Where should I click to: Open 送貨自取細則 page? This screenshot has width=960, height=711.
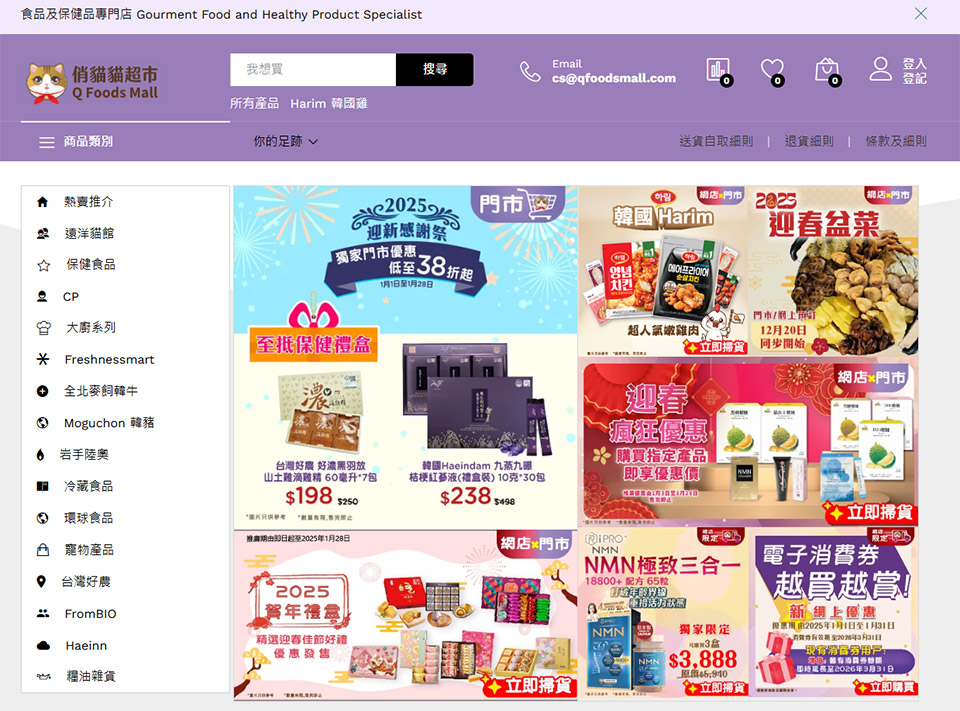pos(716,142)
